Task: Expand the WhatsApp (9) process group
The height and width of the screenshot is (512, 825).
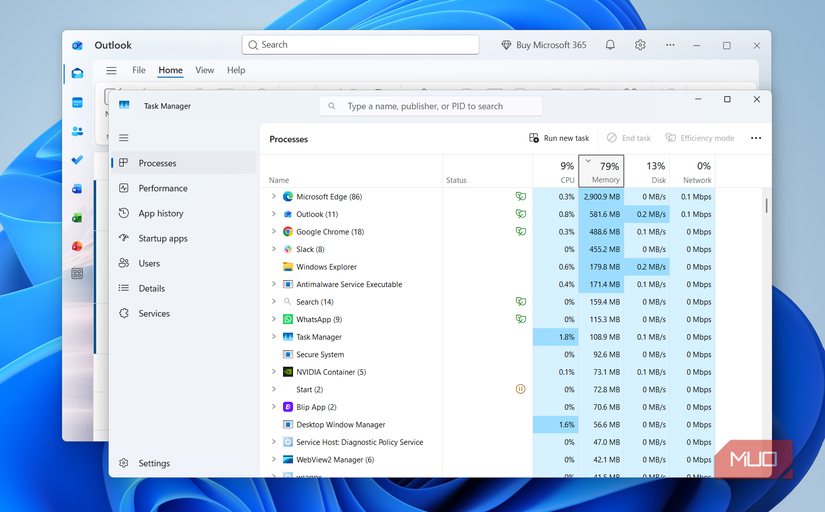Action: coord(274,319)
